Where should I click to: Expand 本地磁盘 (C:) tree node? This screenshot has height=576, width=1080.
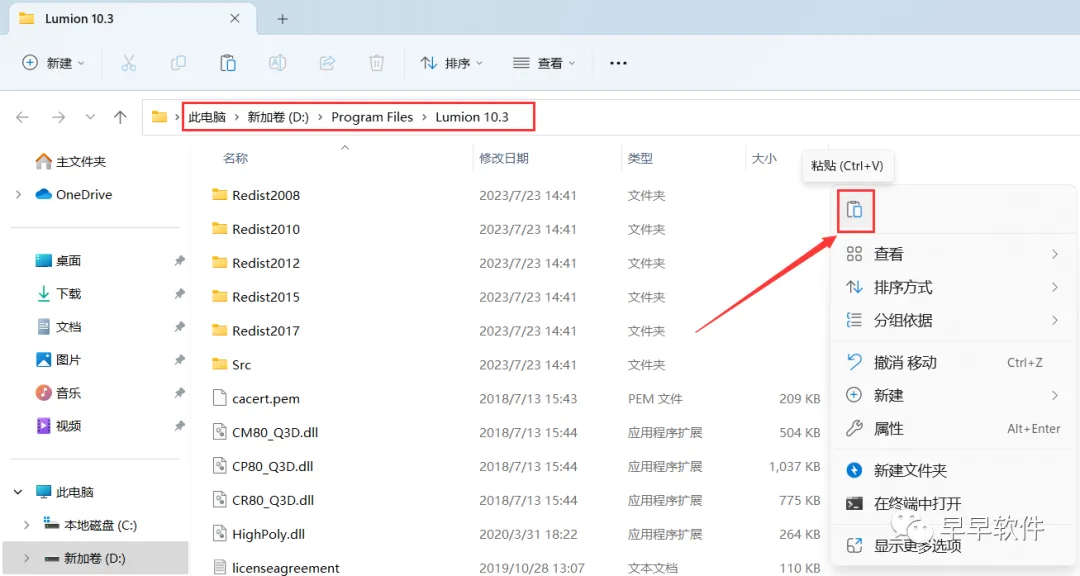(x=27, y=525)
